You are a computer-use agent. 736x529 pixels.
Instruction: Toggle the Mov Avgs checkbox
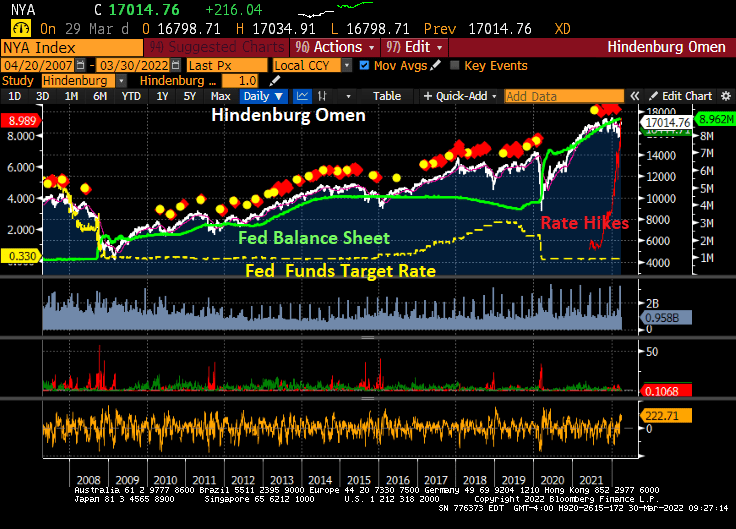pos(364,65)
